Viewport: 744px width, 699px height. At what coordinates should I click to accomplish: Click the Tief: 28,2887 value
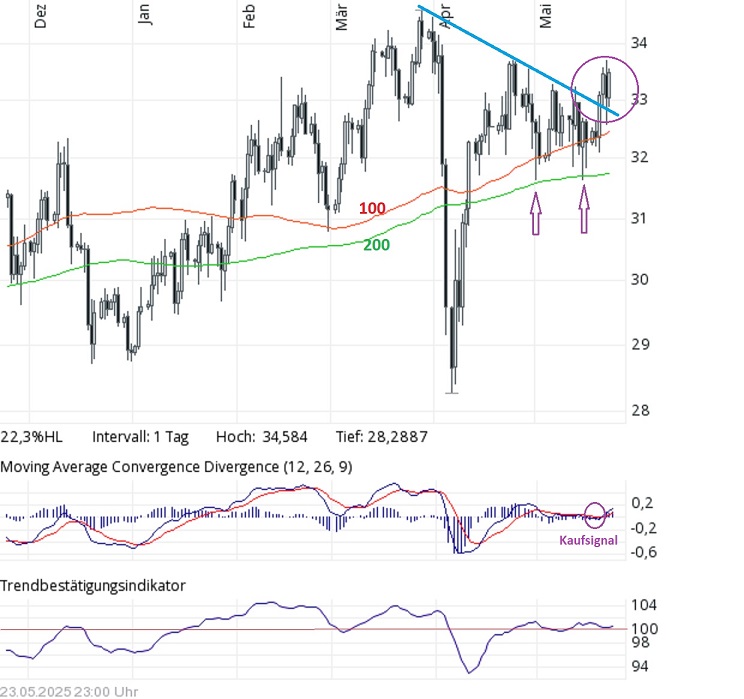point(381,437)
